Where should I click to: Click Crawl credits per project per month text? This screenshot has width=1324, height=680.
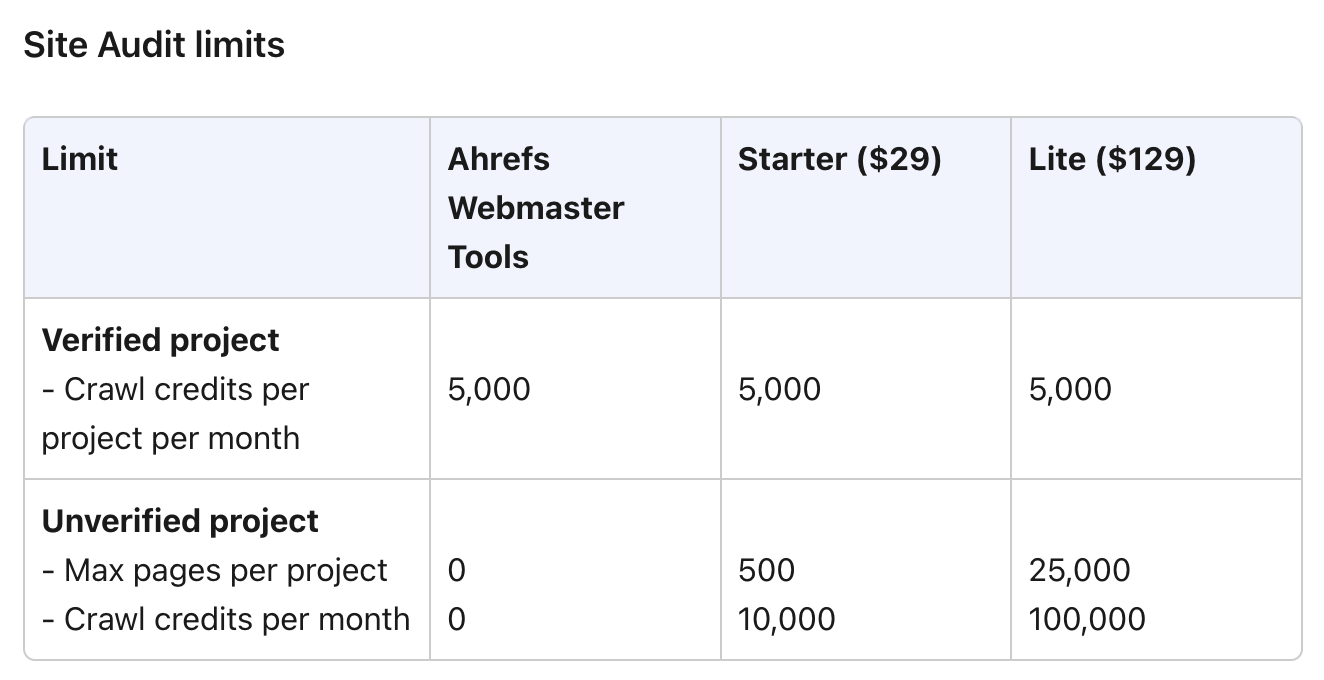coord(175,413)
